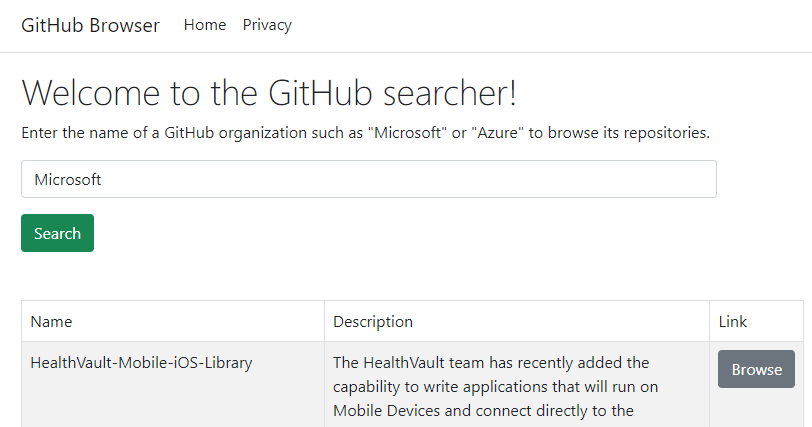Viewport: 812px width, 427px height.
Task: Browse the HealthVault-Mobile-iOS-Library repository
Action: coord(756,370)
